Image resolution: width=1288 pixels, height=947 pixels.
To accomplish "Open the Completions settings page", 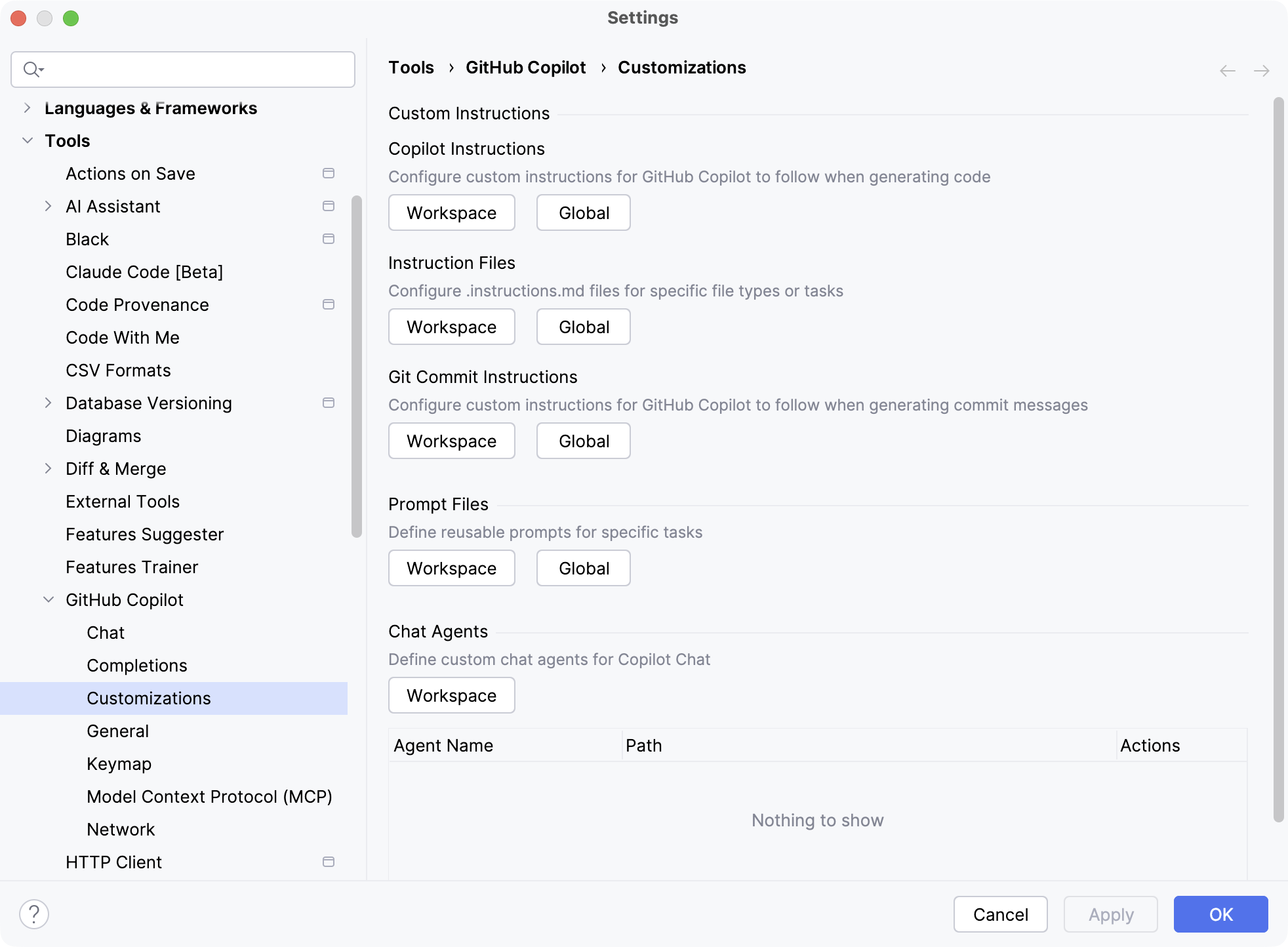I will pos(137,665).
